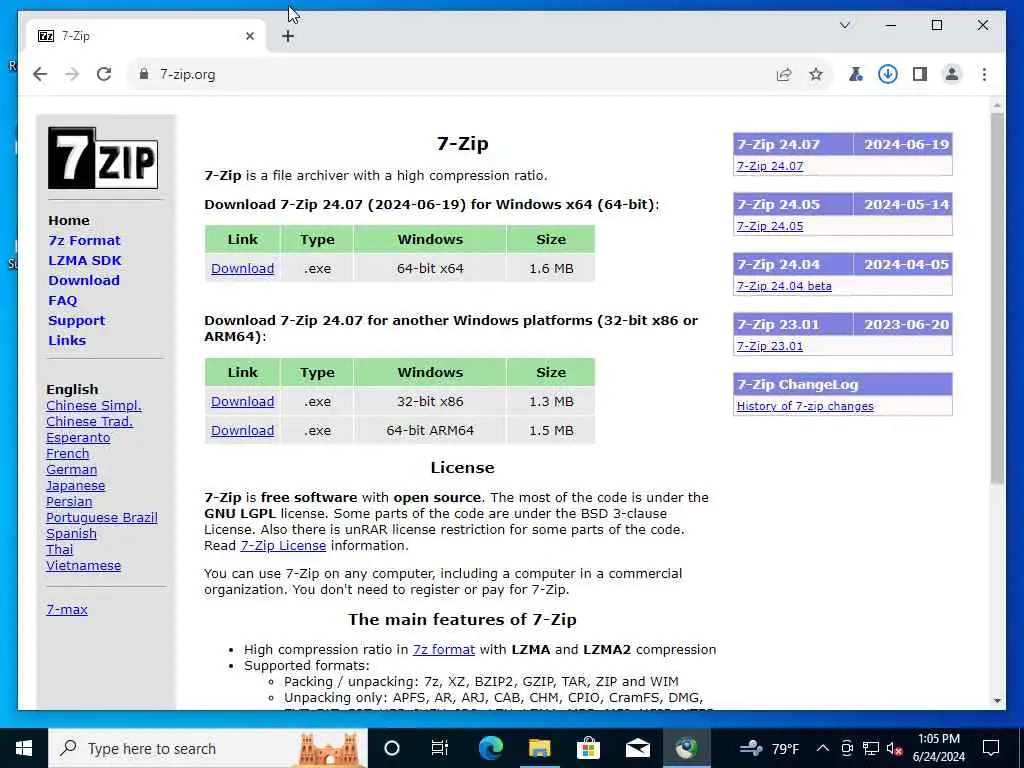This screenshot has height=768, width=1024.
Task: Switch language to Spanish
Action: [71, 534]
